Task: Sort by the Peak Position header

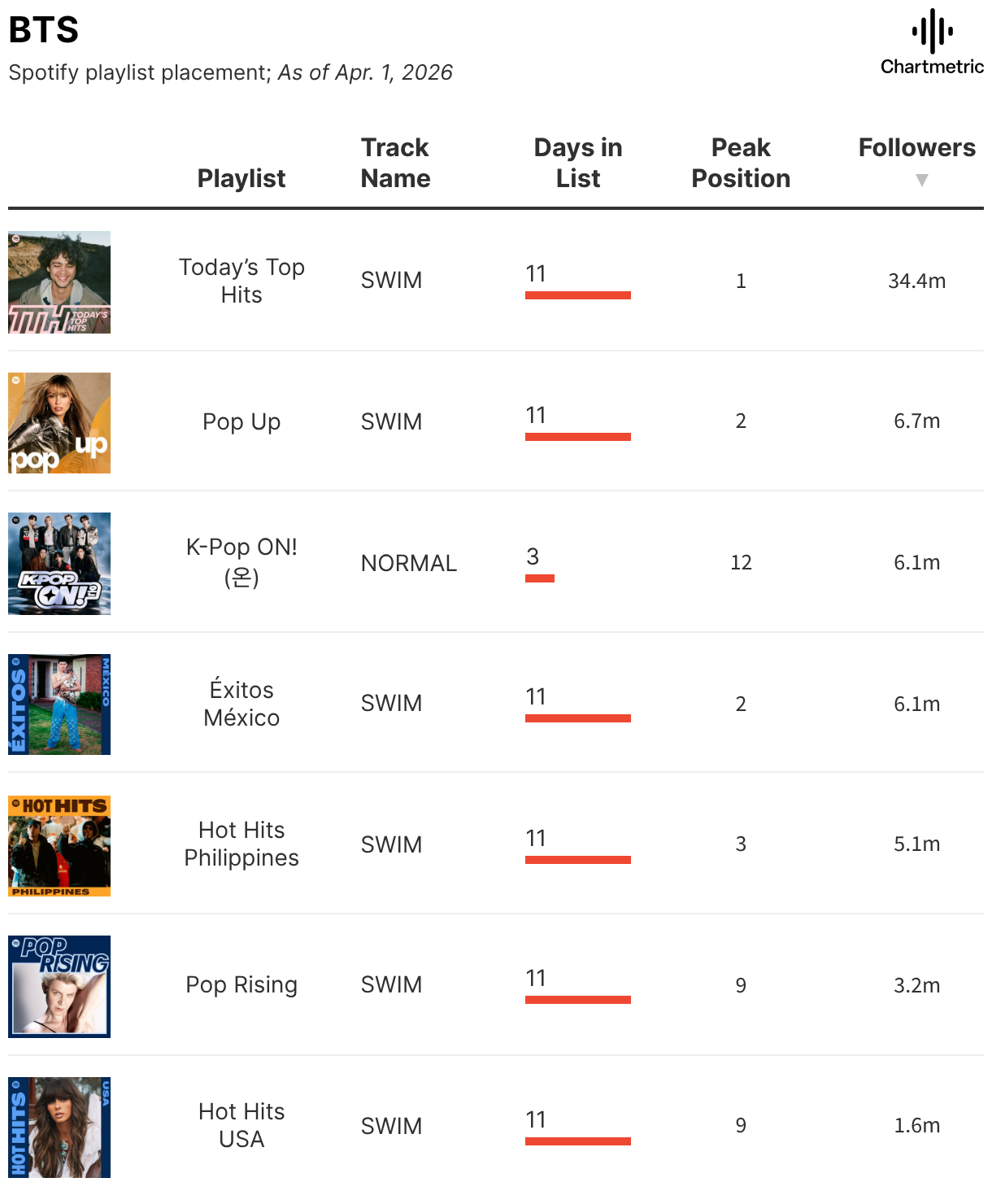Action: 741,163
